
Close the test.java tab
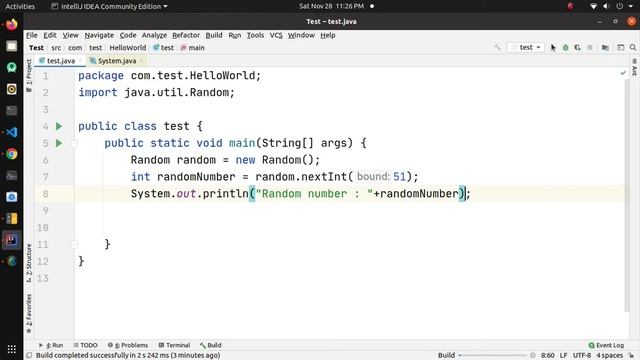81,61
